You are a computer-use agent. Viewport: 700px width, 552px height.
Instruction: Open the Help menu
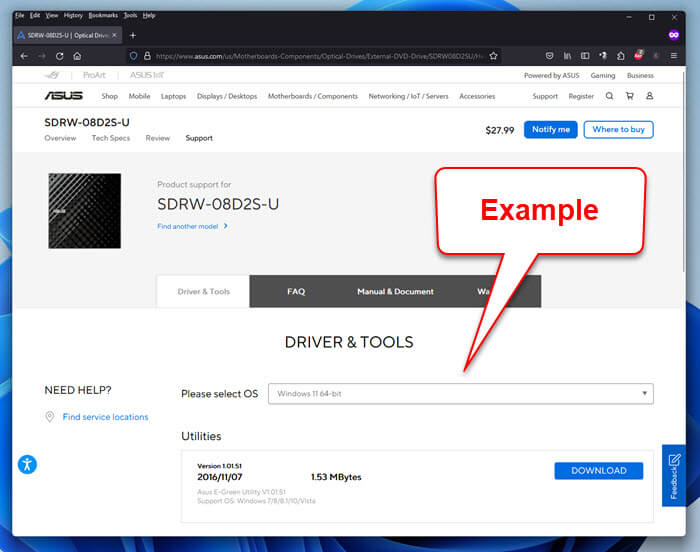pyautogui.click(x=149, y=15)
